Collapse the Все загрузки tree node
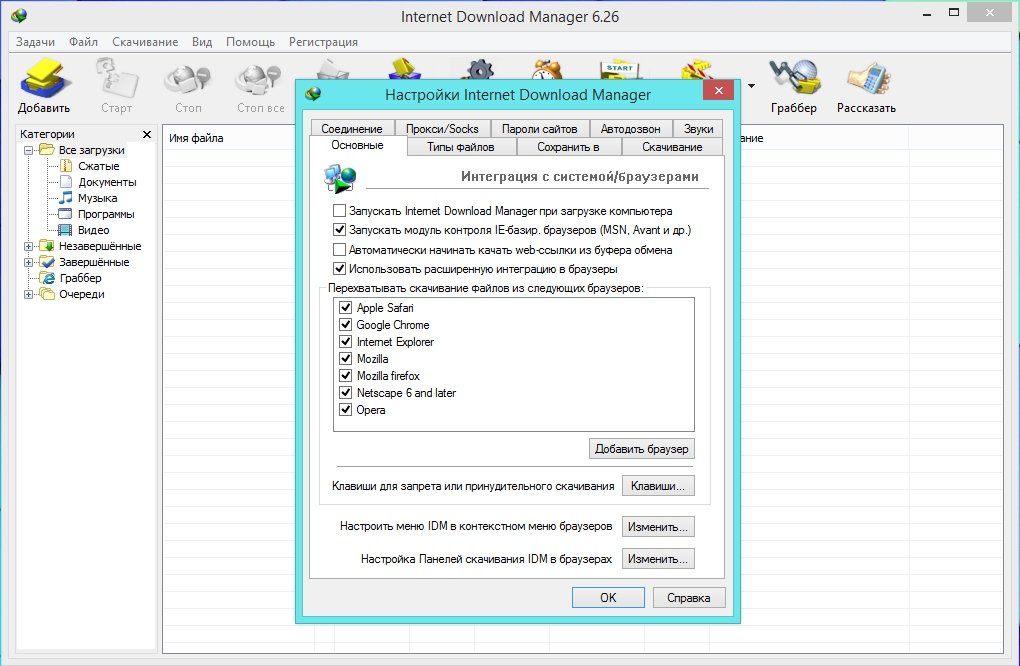 tap(28, 150)
